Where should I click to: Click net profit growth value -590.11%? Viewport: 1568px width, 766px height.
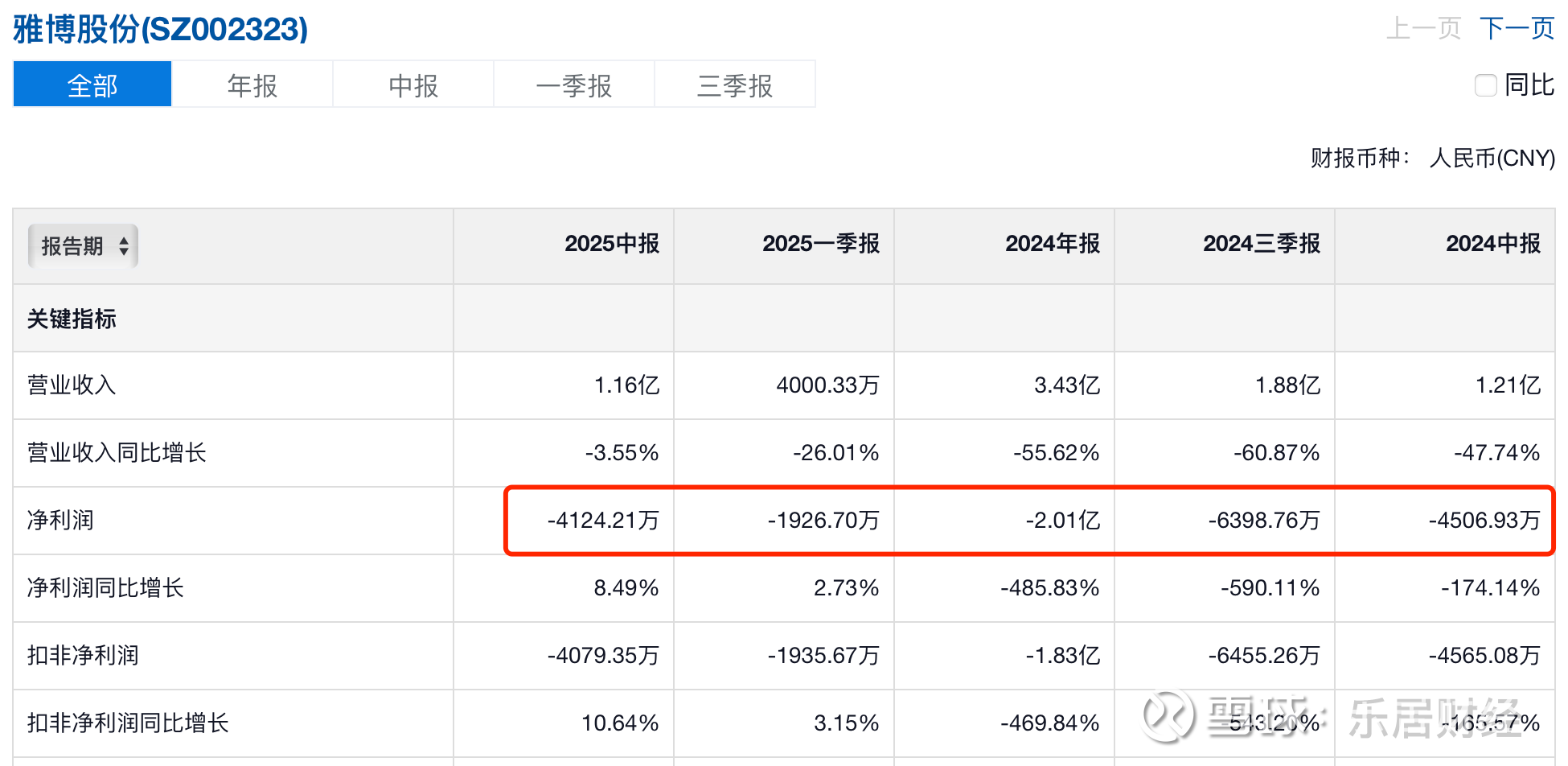point(1270,588)
